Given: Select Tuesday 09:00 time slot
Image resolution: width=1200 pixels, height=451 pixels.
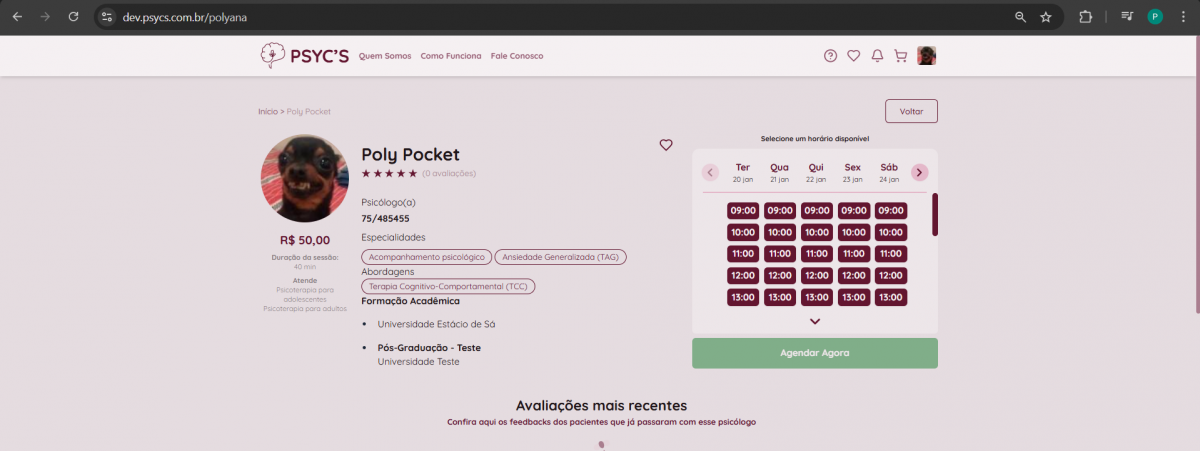Looking at the screenshot, I should tap(743, 211).
